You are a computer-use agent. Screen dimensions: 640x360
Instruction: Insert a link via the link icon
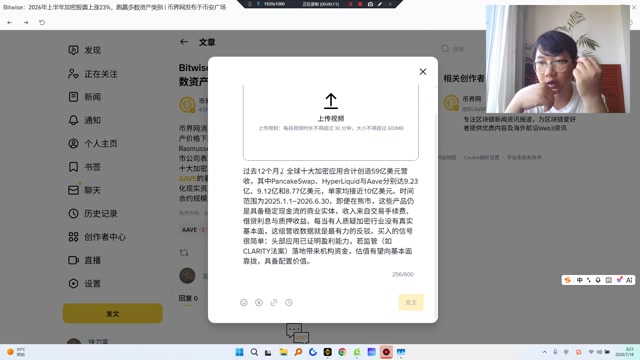click(274, 302)
